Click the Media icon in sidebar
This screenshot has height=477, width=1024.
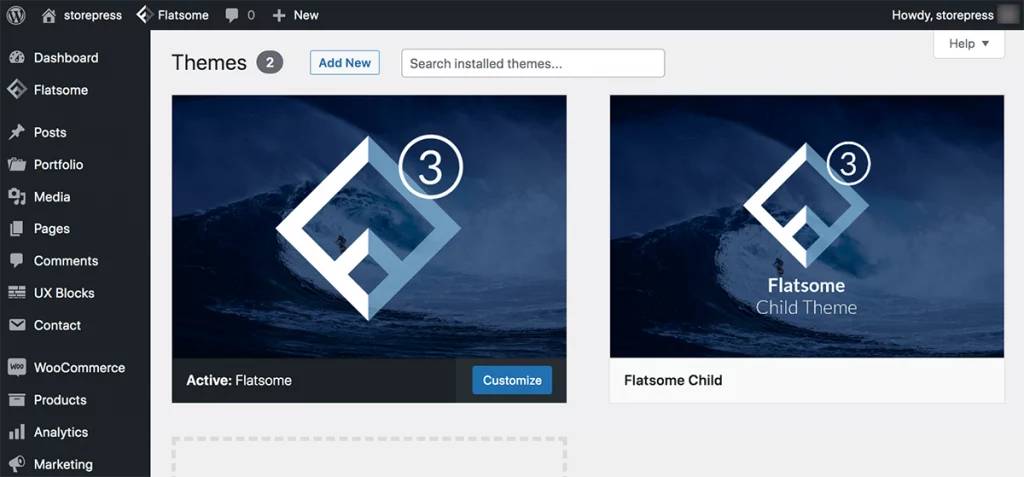[x=16, y=197]
